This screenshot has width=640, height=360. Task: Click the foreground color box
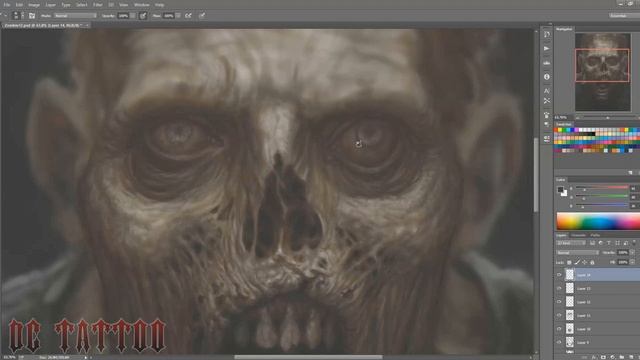tap(560, 189)
